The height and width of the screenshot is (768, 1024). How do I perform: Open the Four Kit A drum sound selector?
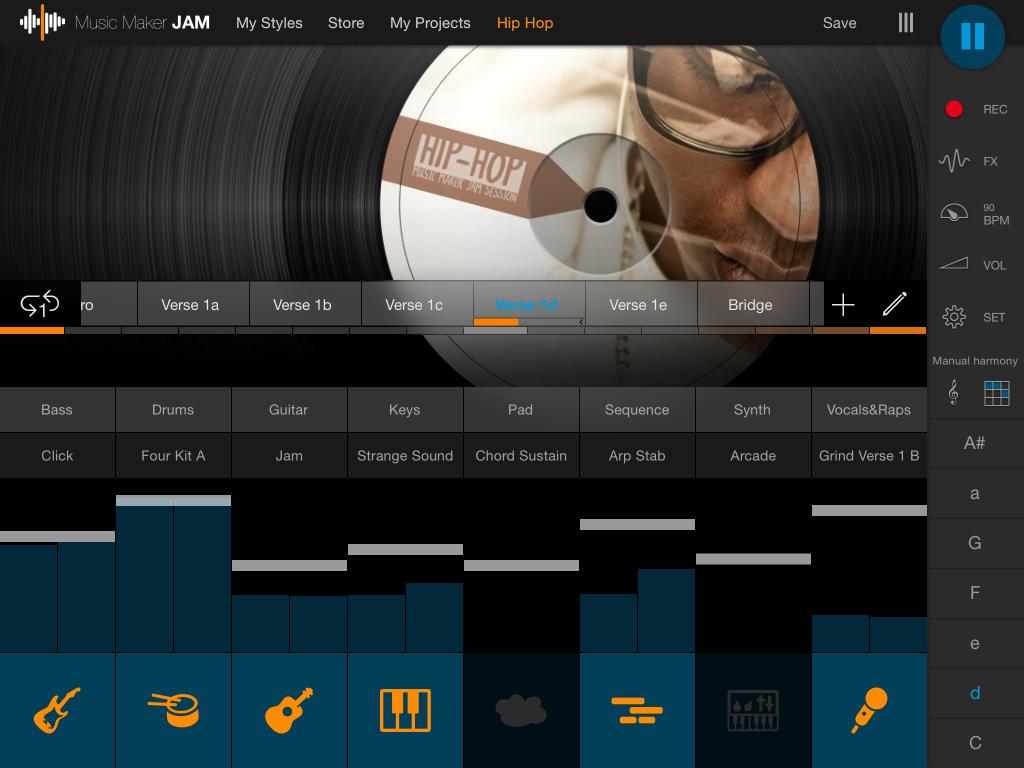173,455
